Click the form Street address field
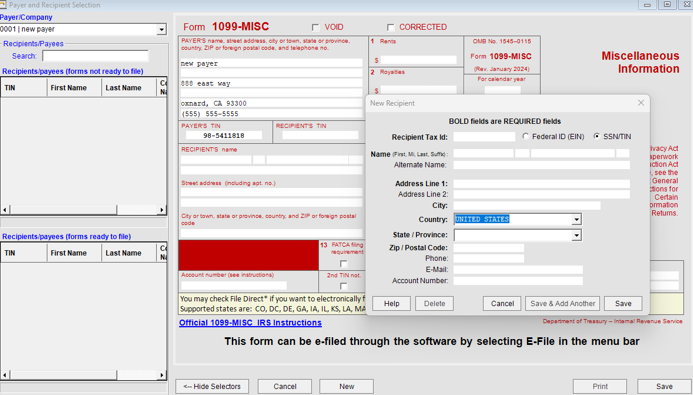Viewport: 693px width, 395px height. [x=271, y=192]
